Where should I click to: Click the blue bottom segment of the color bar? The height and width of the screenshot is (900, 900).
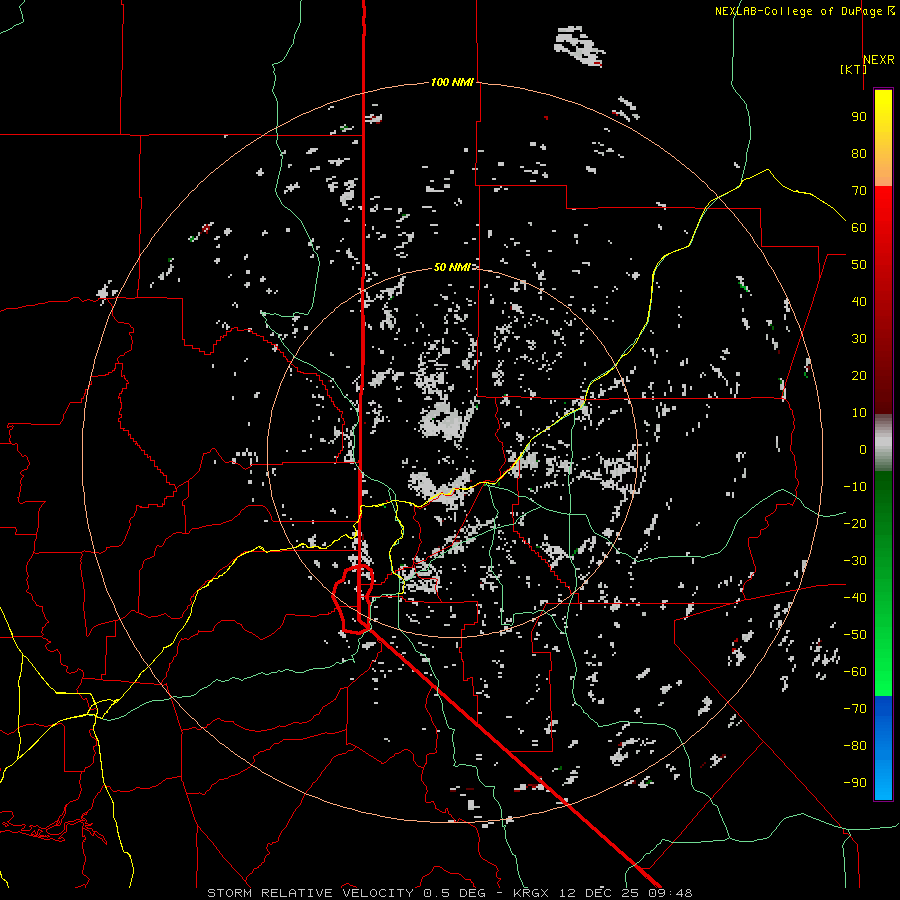click(883, 748)
